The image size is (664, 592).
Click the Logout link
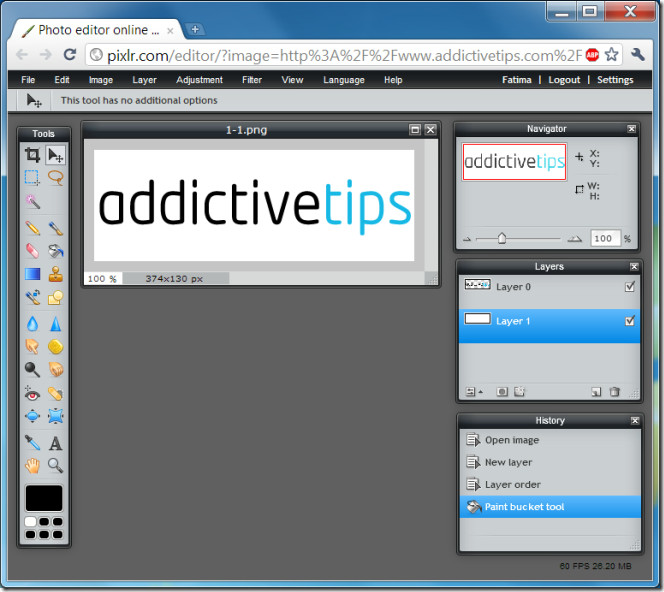pyautogui.click(x=564, y=80)
